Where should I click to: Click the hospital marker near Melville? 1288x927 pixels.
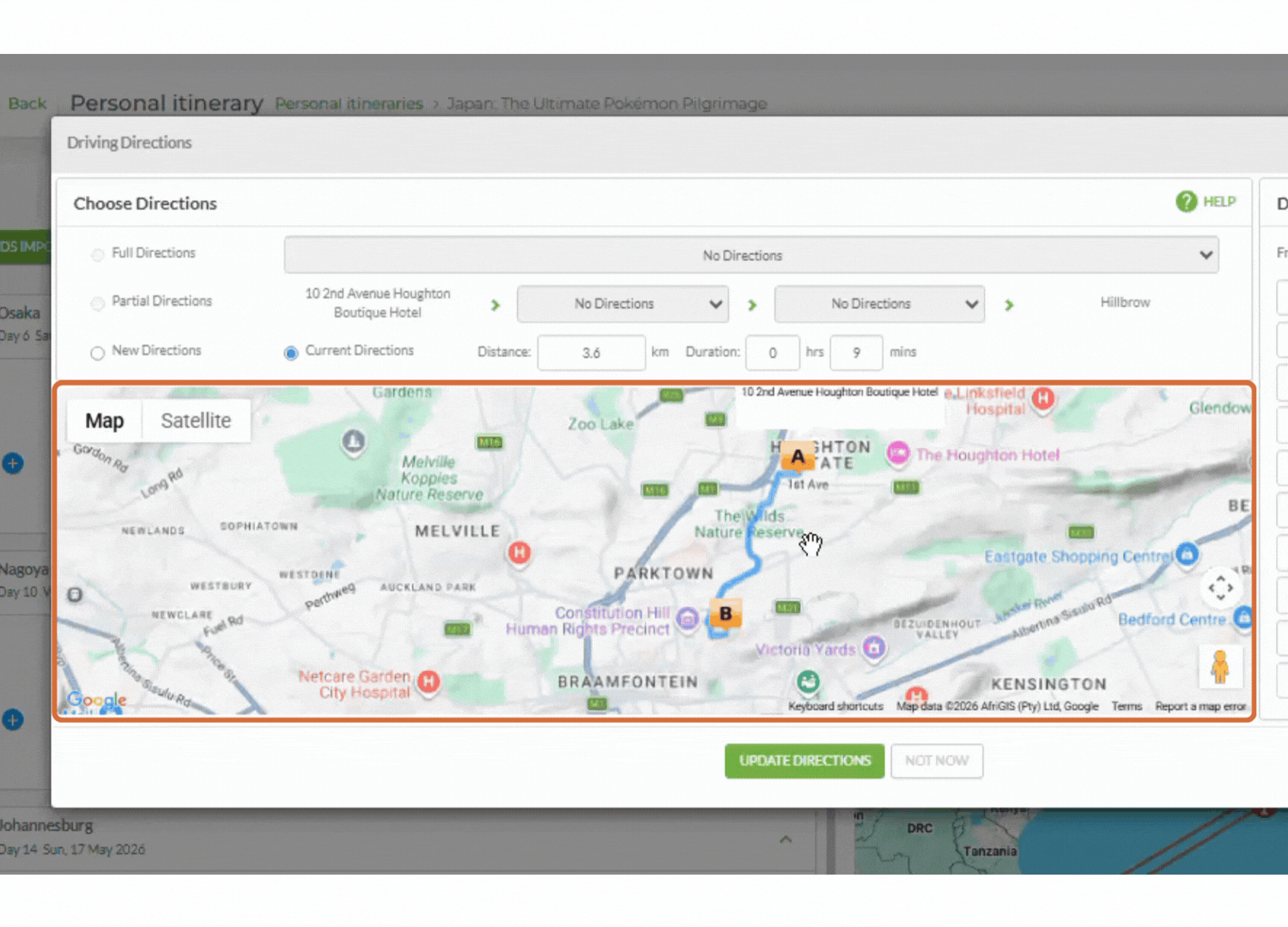[519, 553]
